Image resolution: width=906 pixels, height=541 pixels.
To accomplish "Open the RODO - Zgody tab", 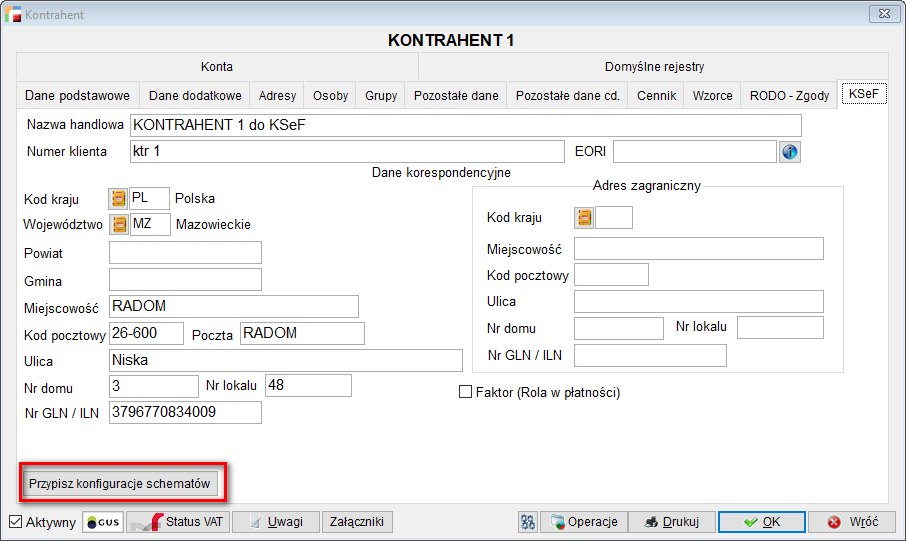I will [789, 96].
